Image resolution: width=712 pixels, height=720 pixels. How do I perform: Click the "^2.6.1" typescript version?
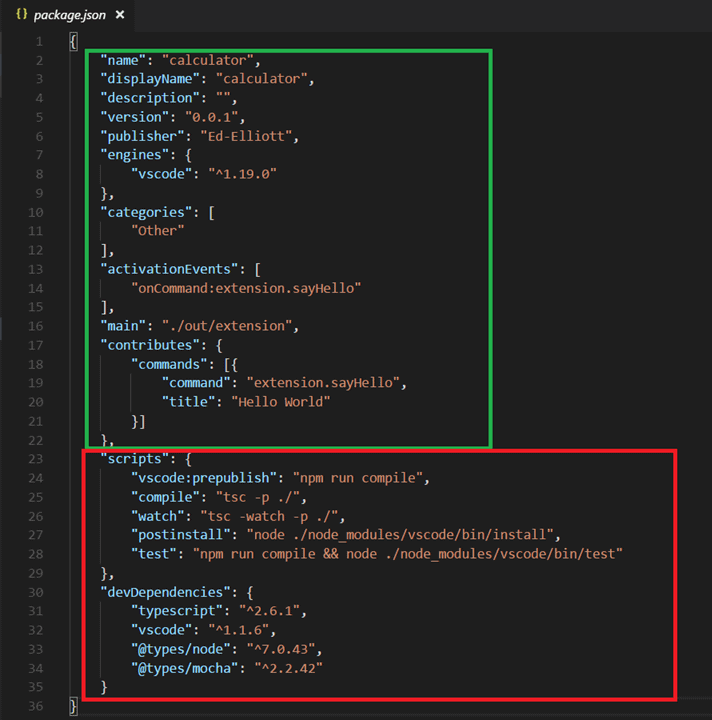(269, 611)
